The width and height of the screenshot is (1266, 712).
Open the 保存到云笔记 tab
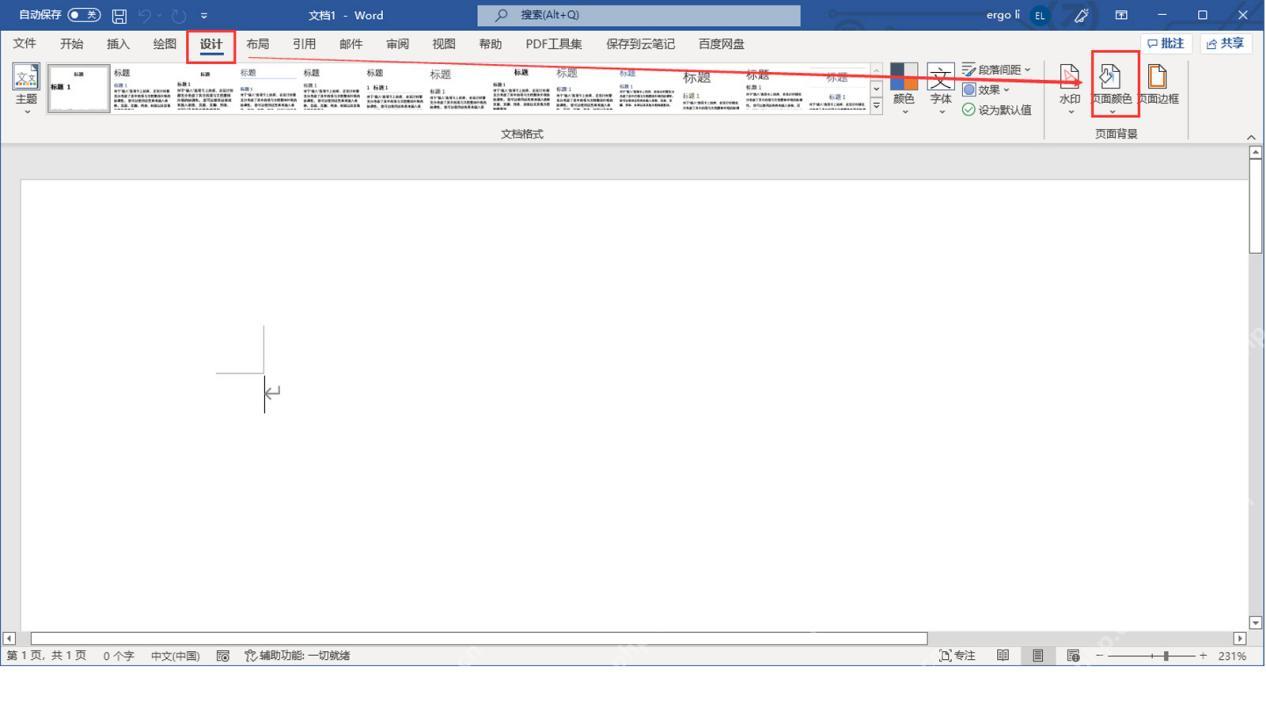pos(640,43)
